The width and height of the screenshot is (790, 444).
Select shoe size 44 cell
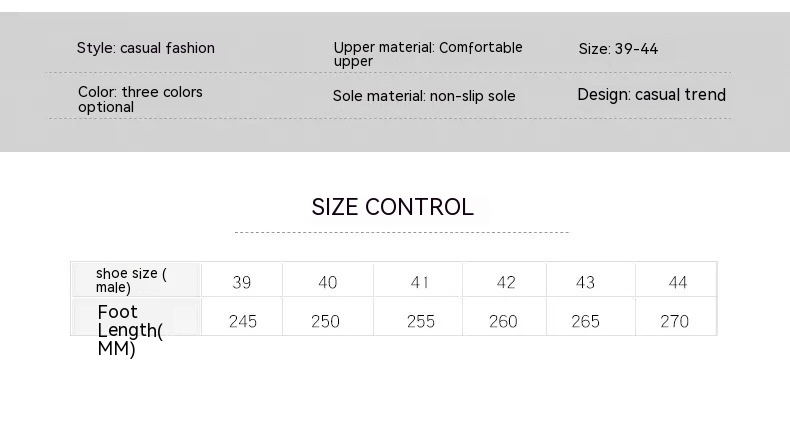[x=678, y=282]
